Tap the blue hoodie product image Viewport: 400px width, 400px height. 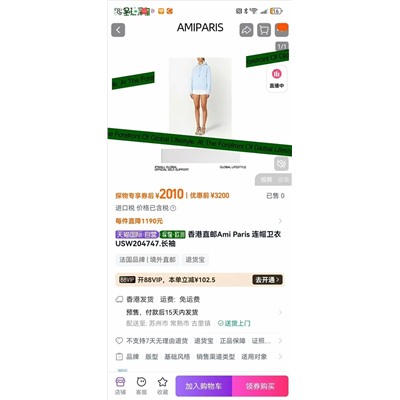click(200, 96)
